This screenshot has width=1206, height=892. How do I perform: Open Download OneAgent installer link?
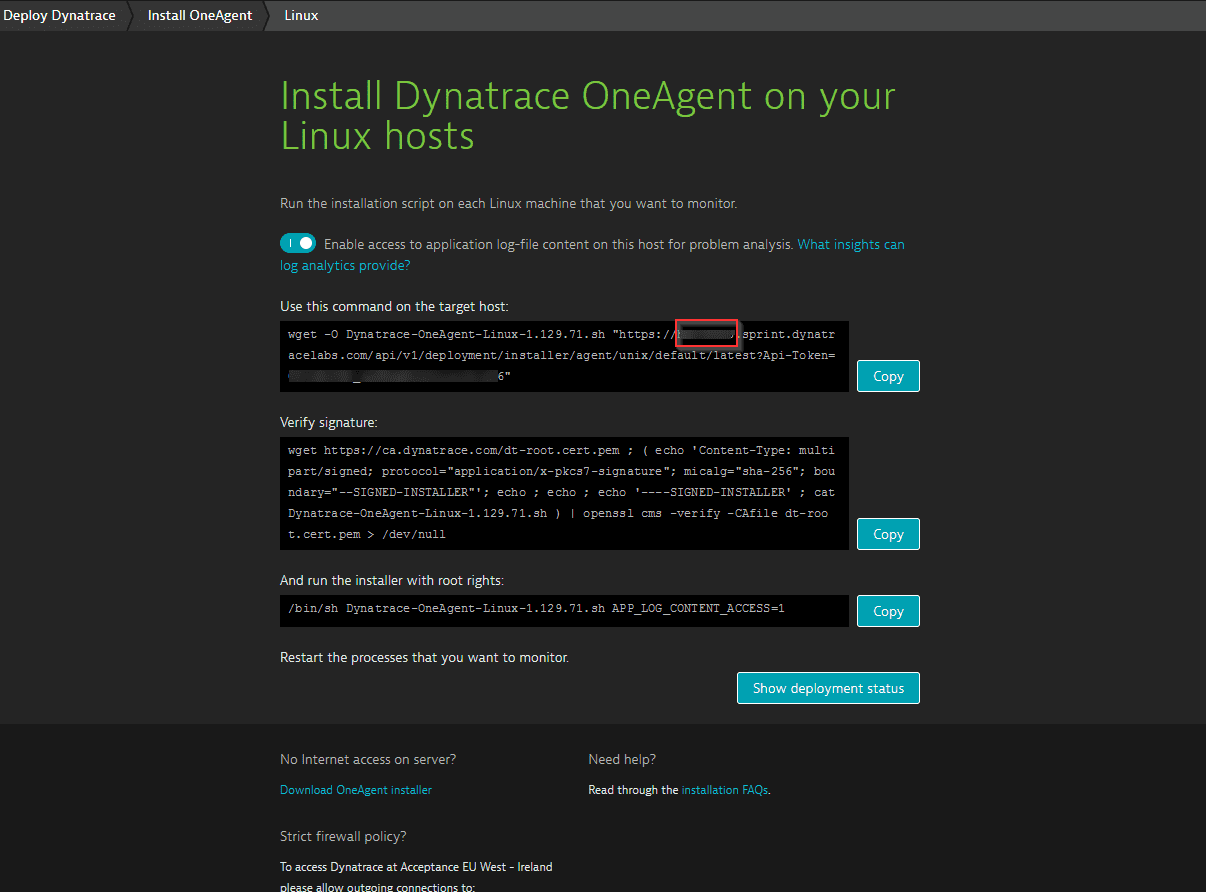356,790
